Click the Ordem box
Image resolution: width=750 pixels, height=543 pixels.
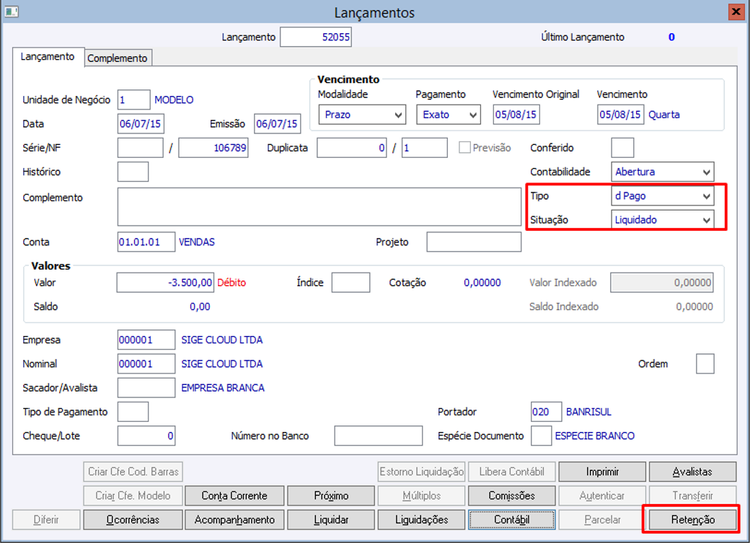(705, 364)
